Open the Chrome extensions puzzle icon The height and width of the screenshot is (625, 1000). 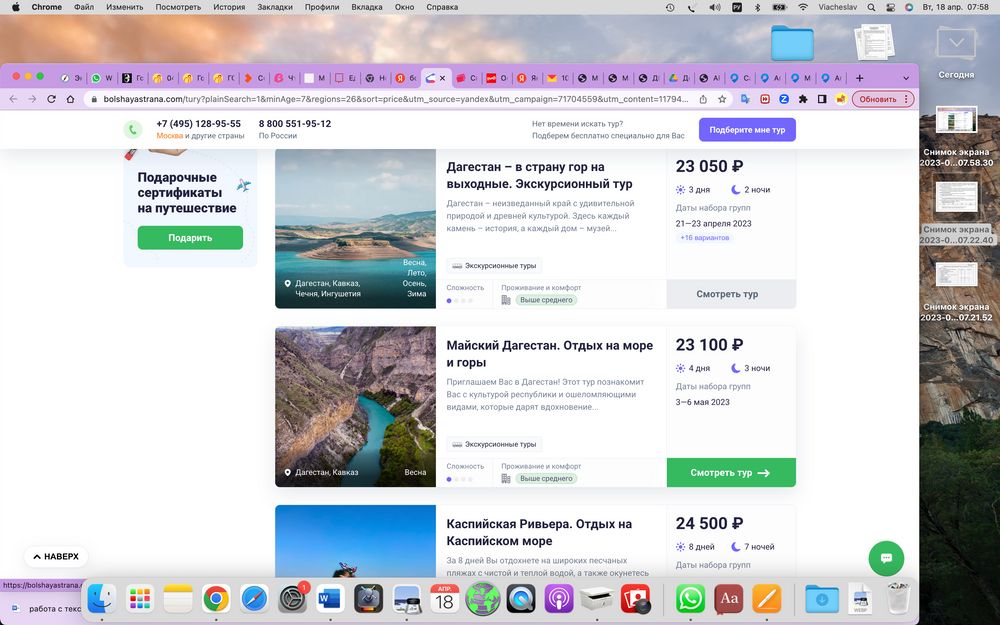(x=802, y=99)
